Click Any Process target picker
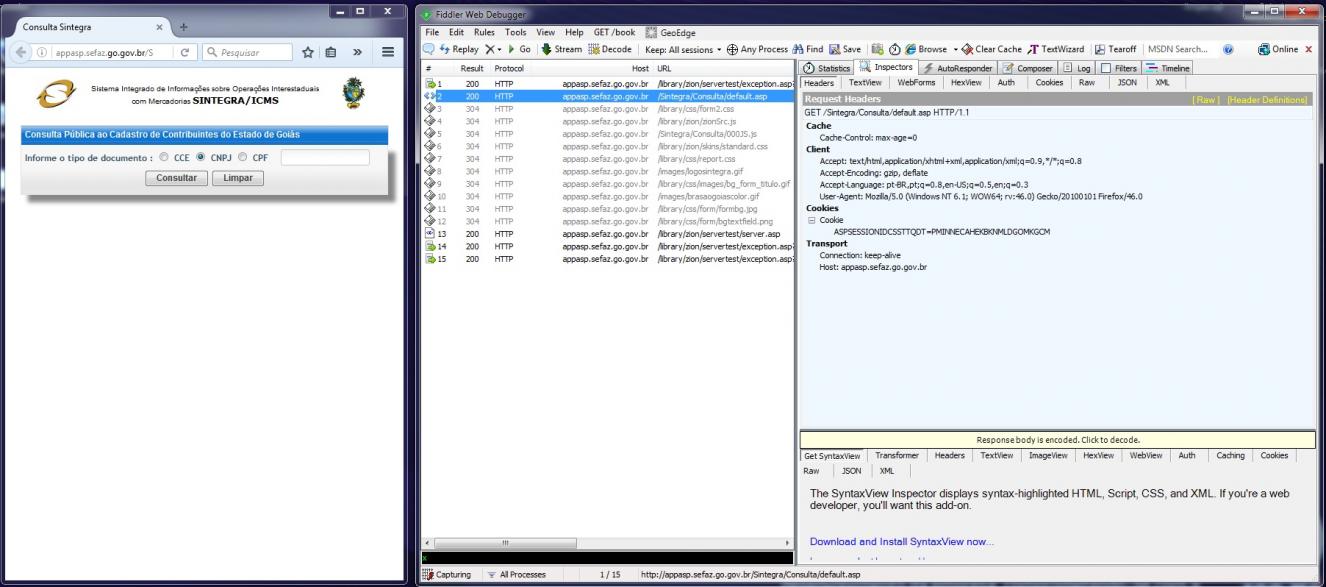This screenshot has width=1326, height=587. pyautogui.click(x=758, y=48)
